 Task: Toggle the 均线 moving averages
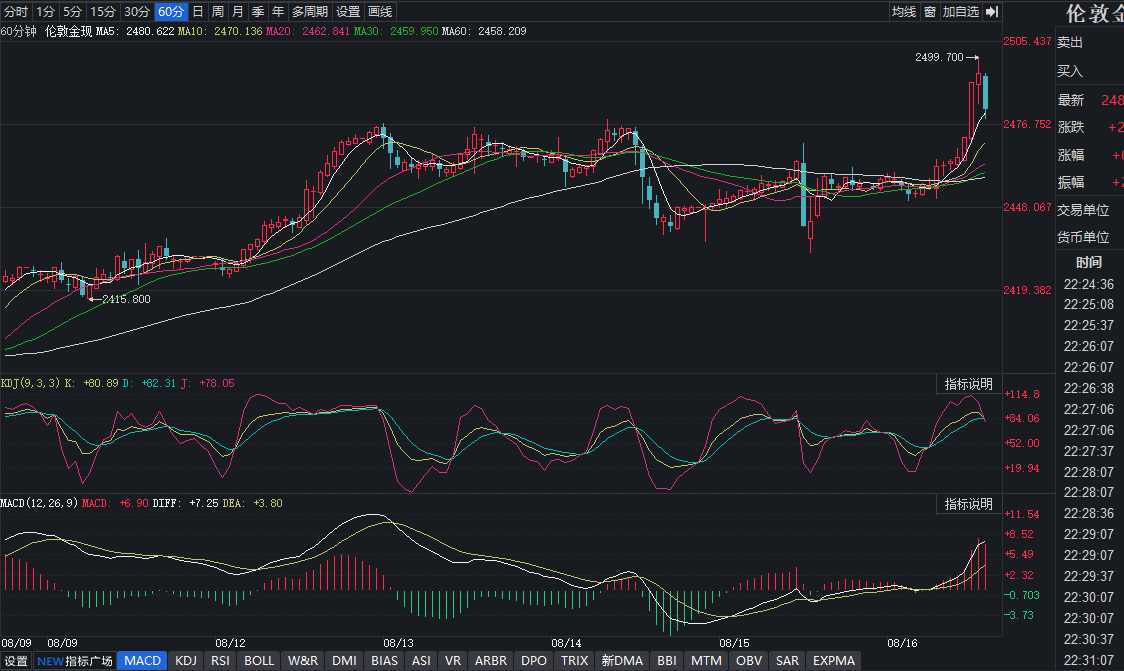[904, 11]
